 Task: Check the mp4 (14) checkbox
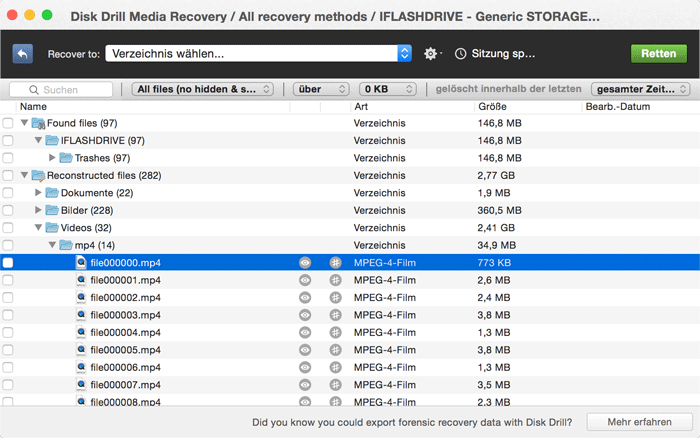point(8,245)
